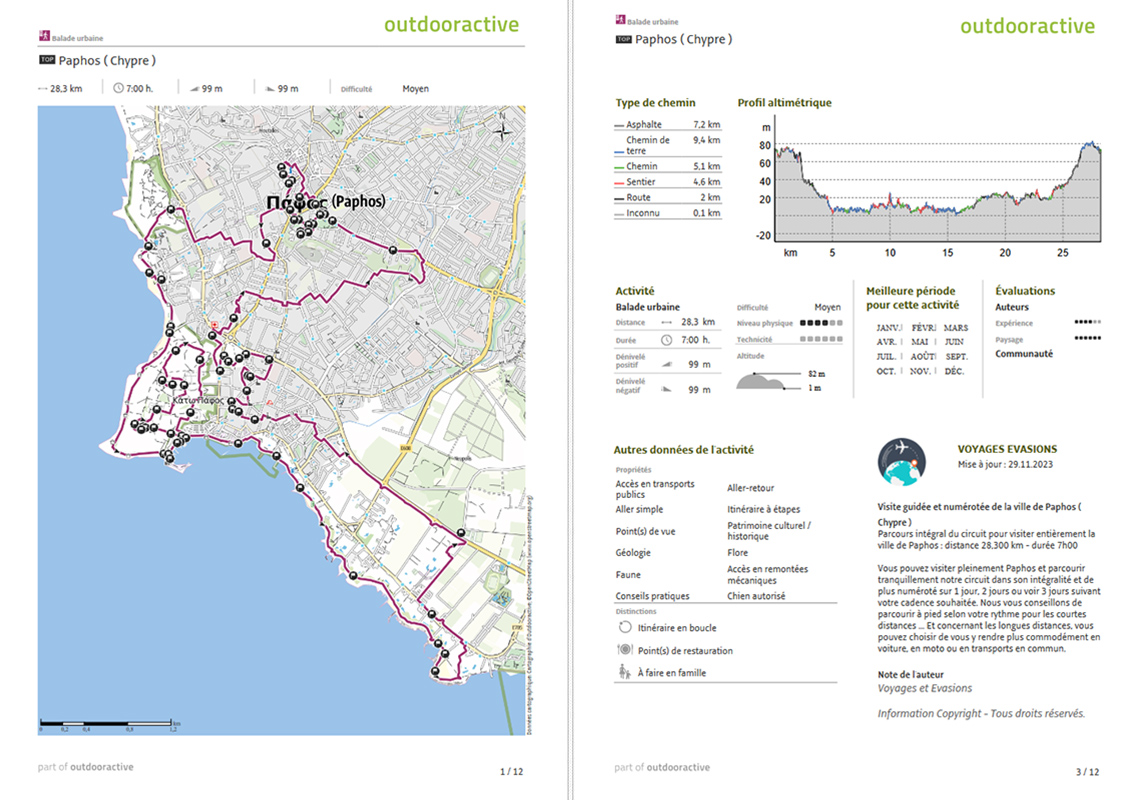Click 'Autres données de l'activité' heading
The image size is (1140, 800).
(683, 449)
